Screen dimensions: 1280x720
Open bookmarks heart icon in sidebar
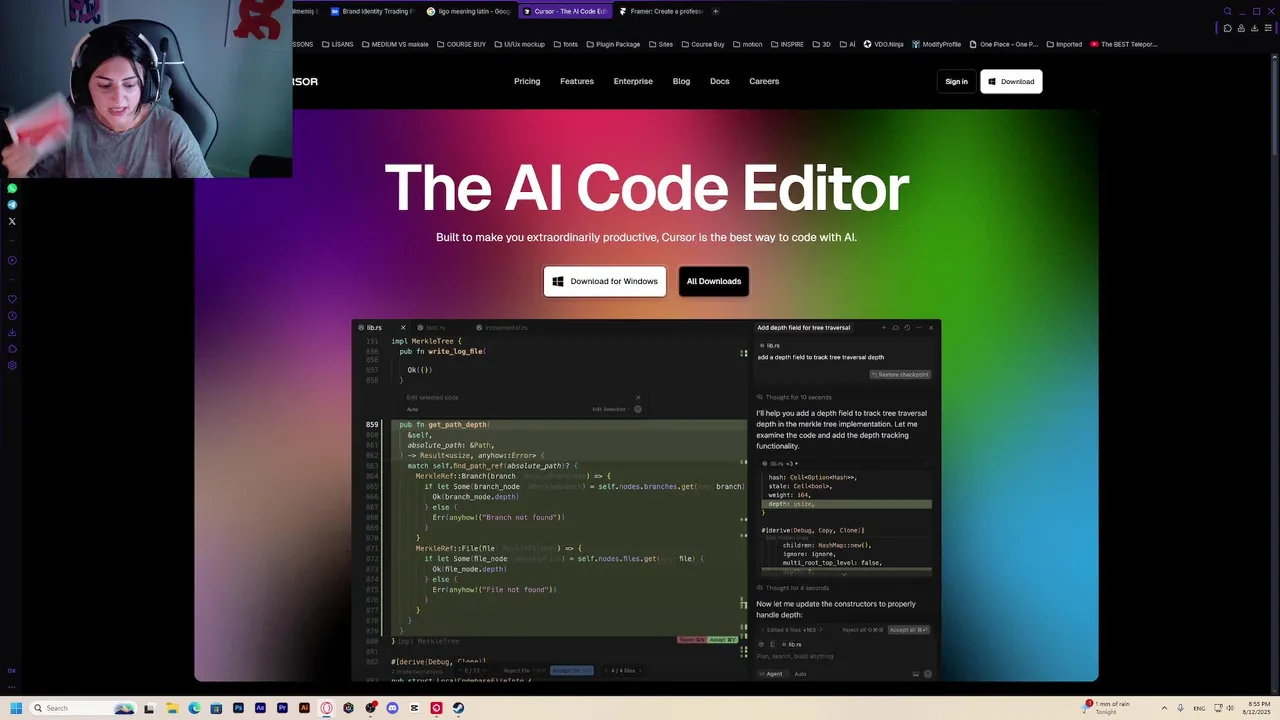coord(12,299)
